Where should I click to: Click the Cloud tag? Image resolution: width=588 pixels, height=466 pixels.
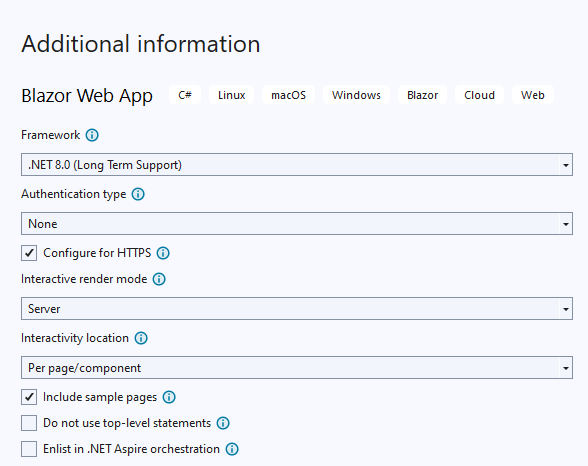(479, 95)
